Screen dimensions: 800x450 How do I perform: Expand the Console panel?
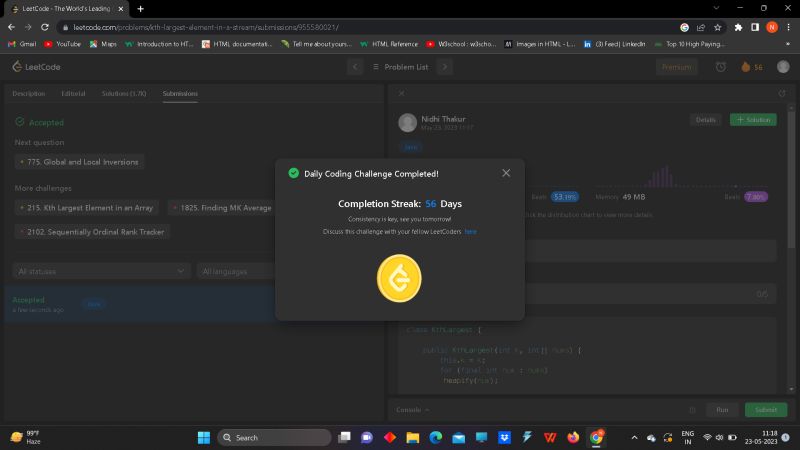click(413, 410)
